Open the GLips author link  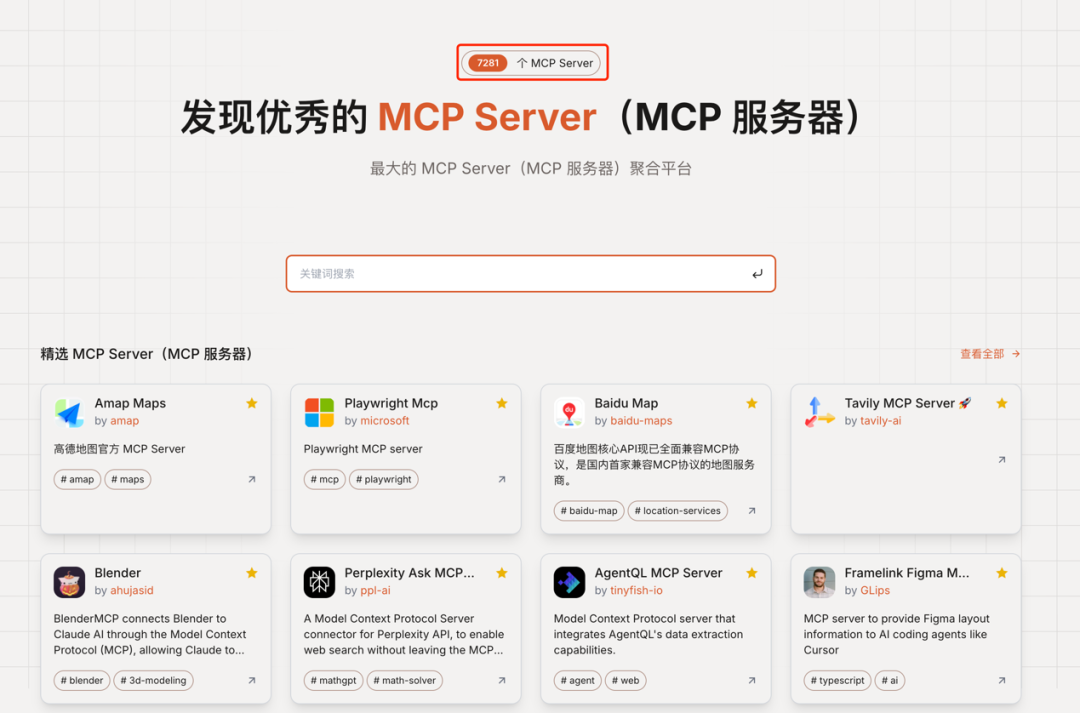pos(875,590)
